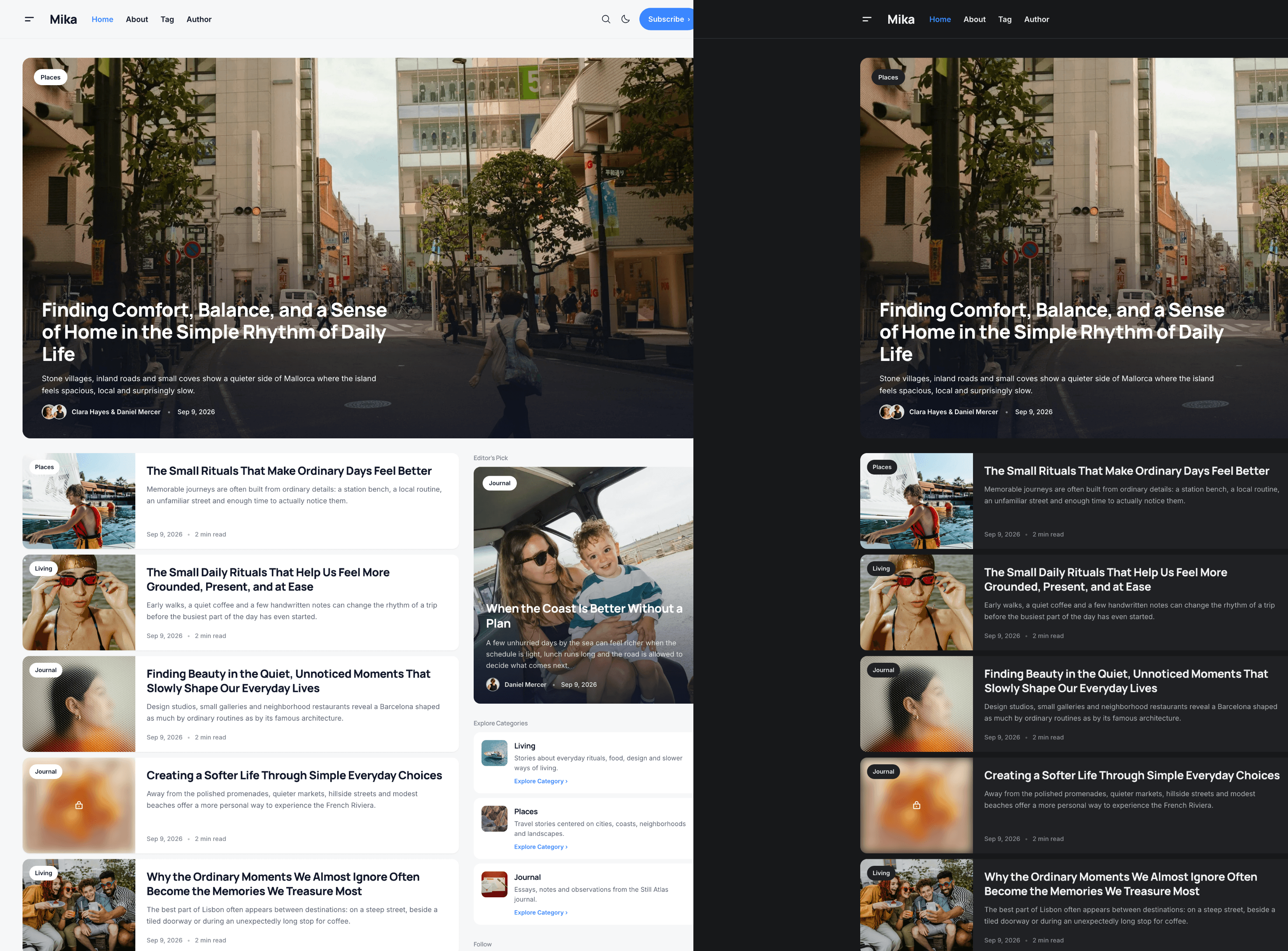This screenshot has width=1288, height=951.
Task: Click Explore Category under Places
Action: (x=541, y=847)
